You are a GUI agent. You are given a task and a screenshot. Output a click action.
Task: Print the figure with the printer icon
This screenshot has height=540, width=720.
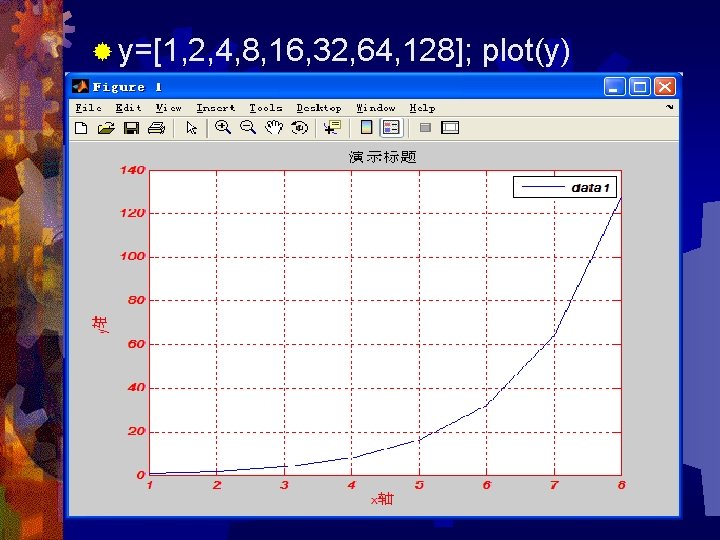[x=157, y=128]
